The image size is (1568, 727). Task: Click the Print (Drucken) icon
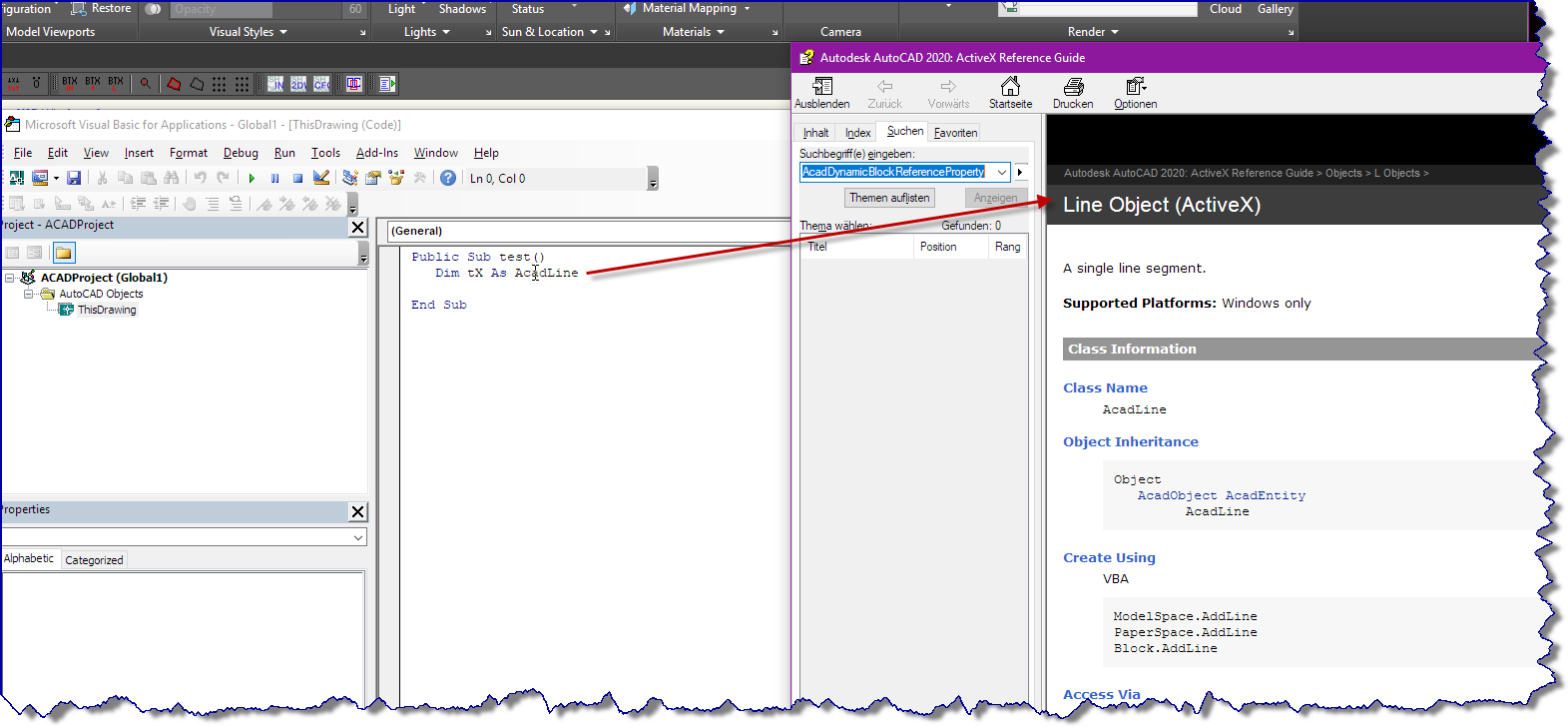(x=1073, y=93)
